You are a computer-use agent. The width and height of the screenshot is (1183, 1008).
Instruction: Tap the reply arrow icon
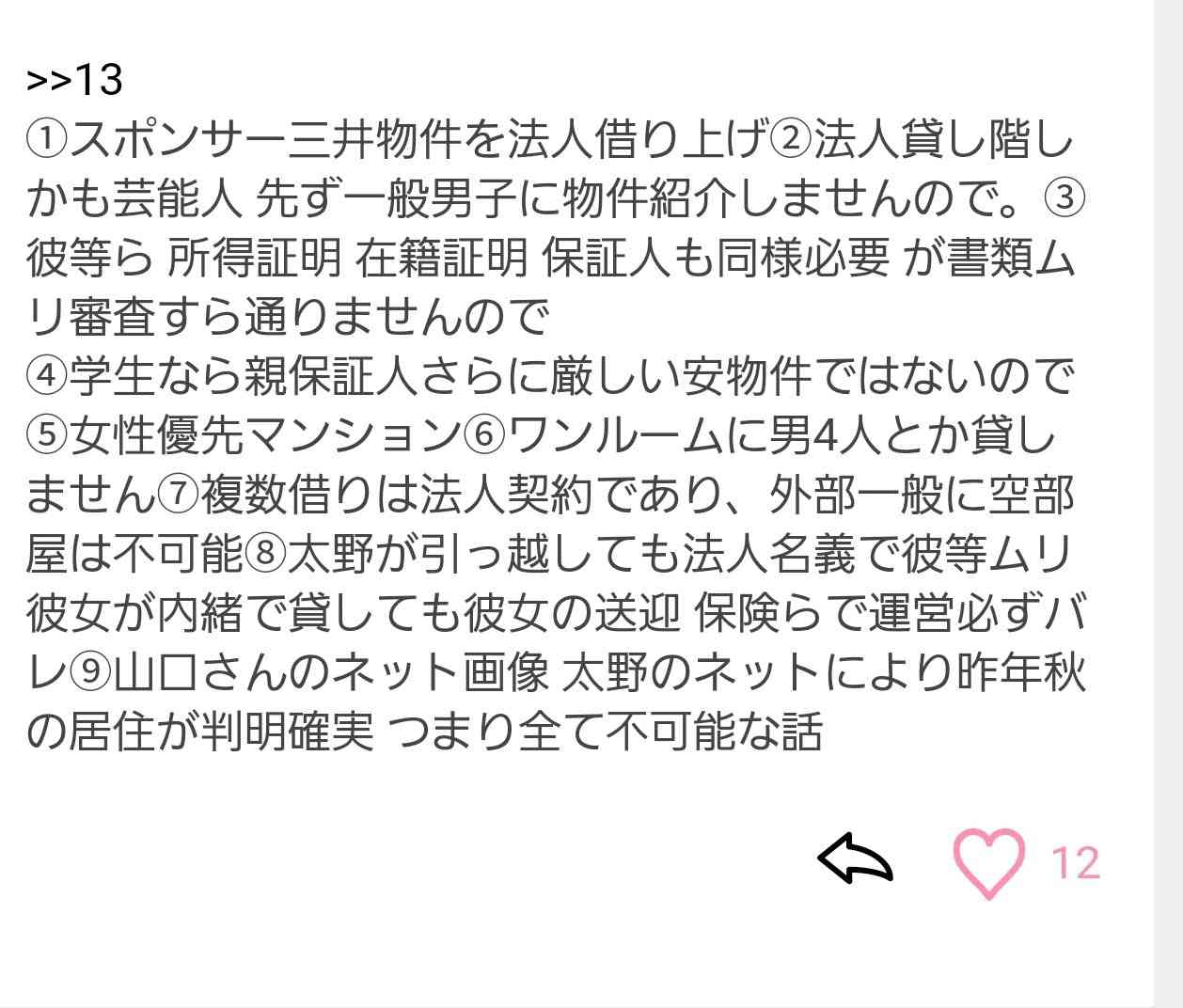pos(855,858)
